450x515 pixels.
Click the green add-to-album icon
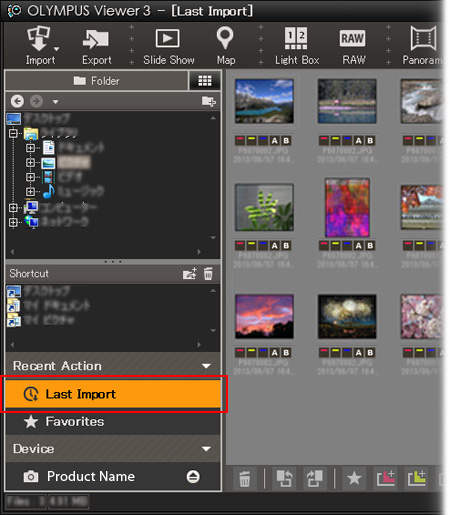click(417, 479)
